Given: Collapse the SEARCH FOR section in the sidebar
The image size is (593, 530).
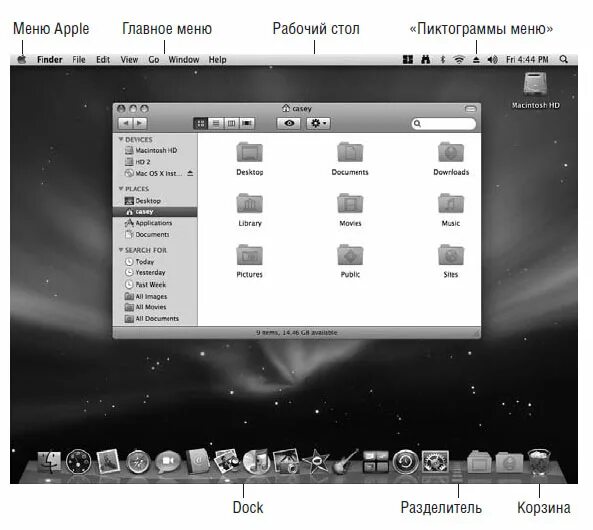Looking at the screenshot, I should [121, 250].
